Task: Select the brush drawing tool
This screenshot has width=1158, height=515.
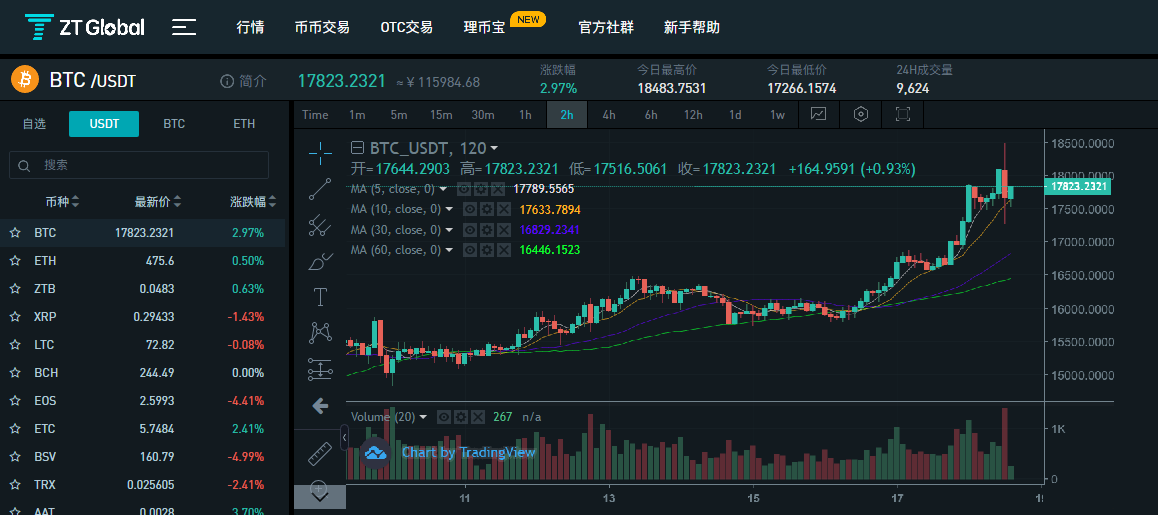Action: tap(320, 261)
